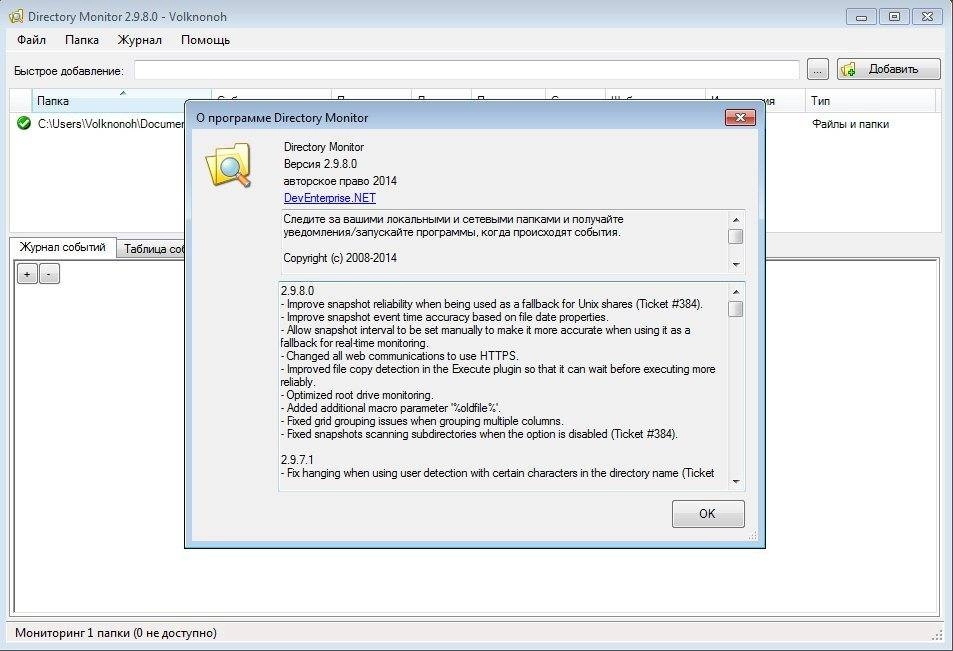Click the 'Файлы и папки' type cell
953x651 pixels.
tap(850, 124)
